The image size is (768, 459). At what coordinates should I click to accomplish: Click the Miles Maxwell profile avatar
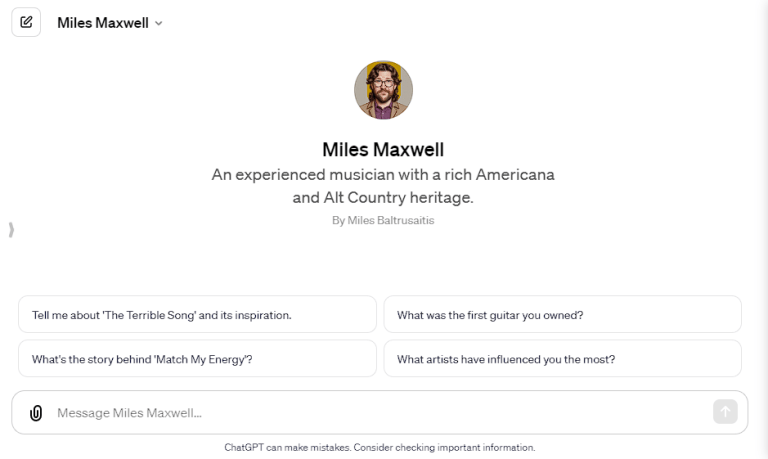coord(383,90)
